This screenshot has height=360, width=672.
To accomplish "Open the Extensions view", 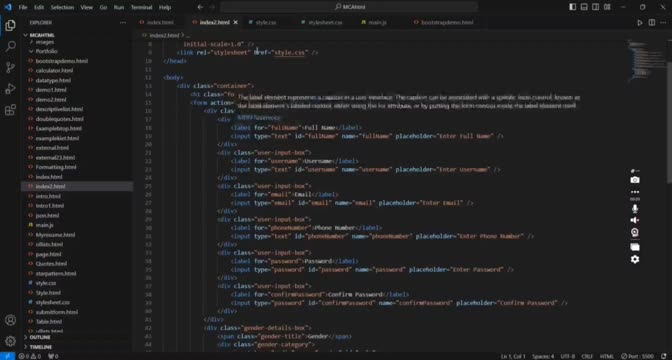I will pyautogui.click(x=10, y=110).
